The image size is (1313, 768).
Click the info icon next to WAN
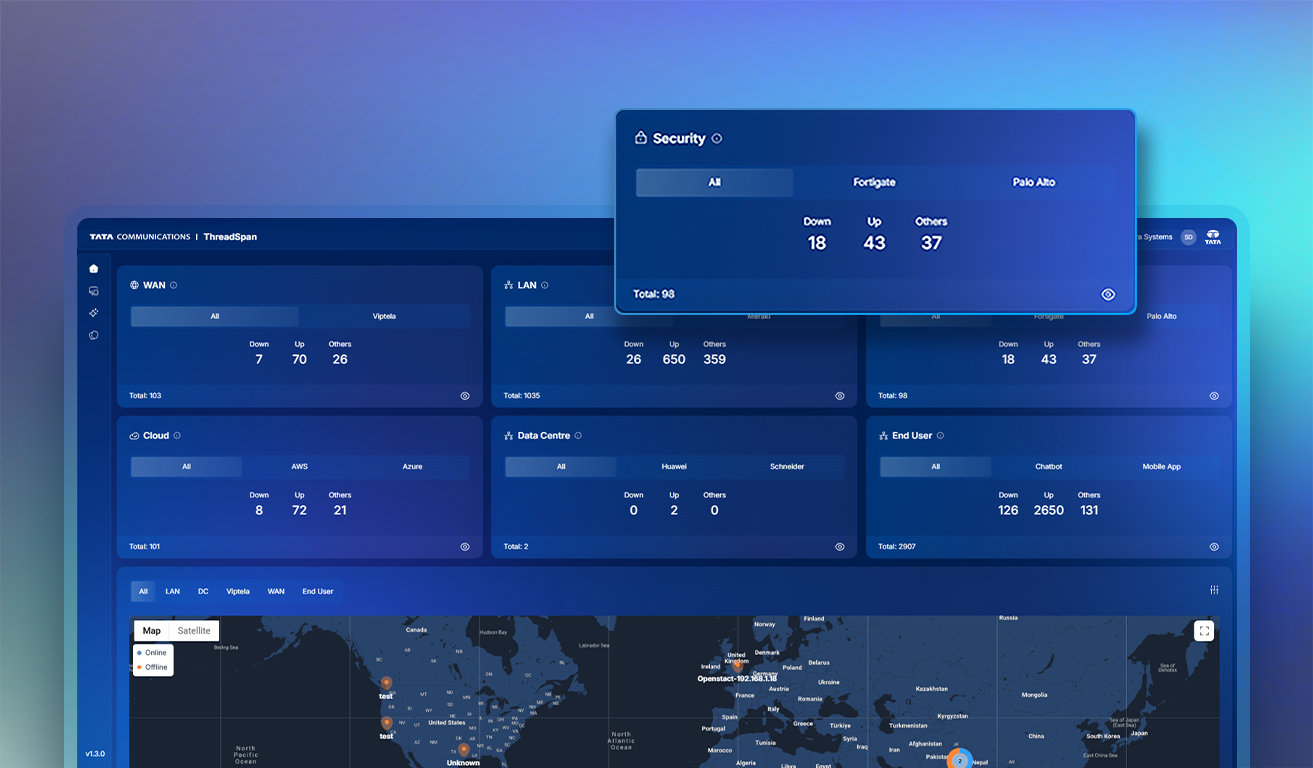(x=174, y=286)
